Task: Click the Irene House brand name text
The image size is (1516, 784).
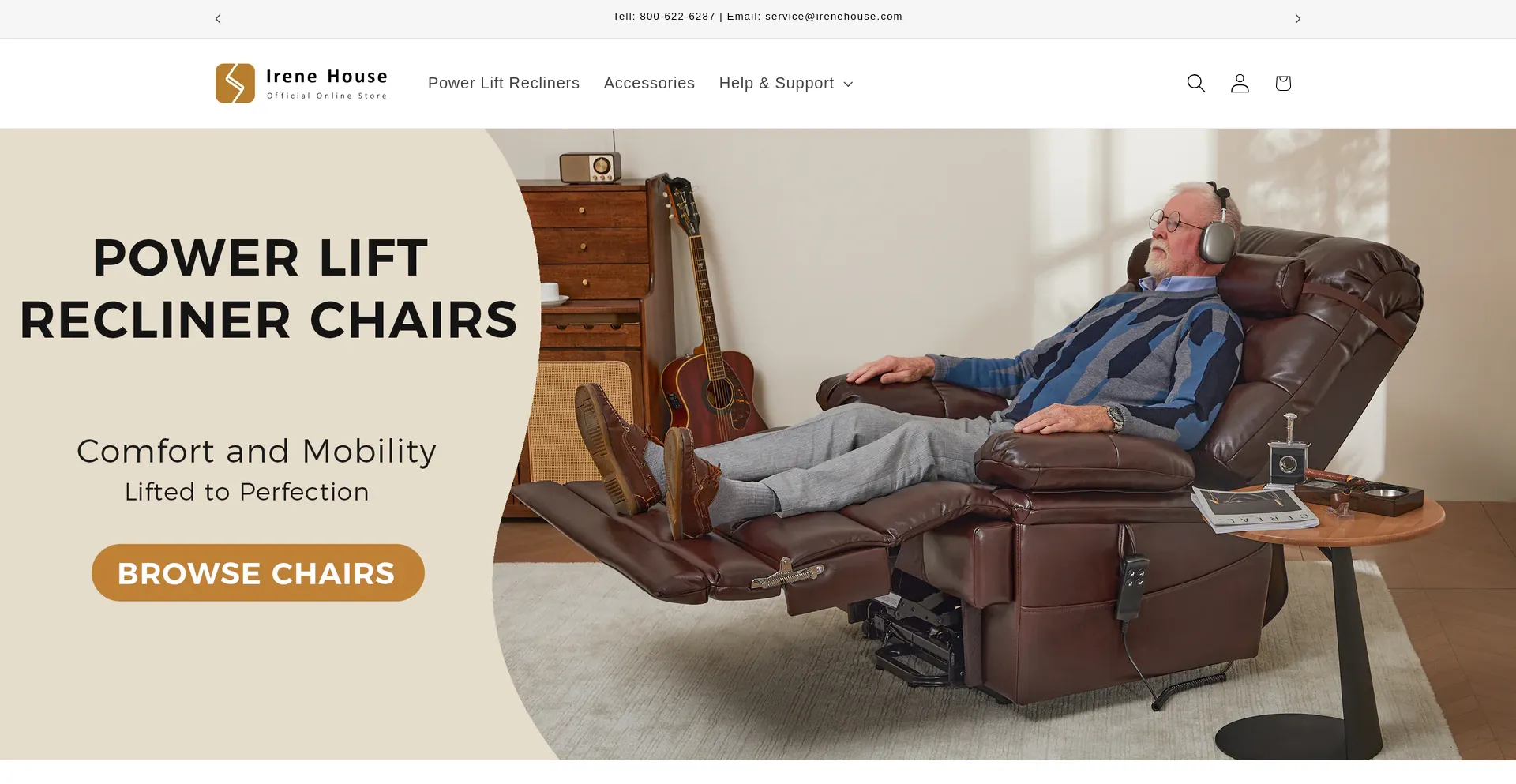Action: pyautogui.click(x=327, y=77)
